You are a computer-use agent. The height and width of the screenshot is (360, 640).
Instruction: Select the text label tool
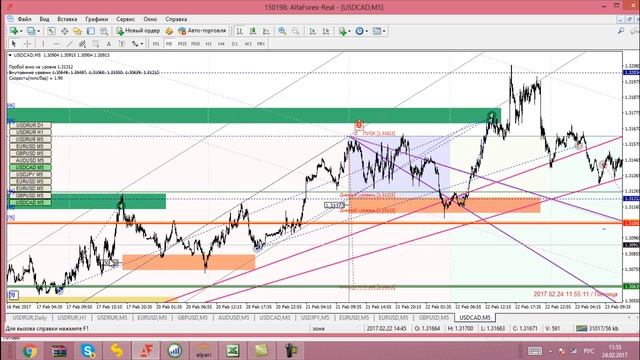coord(121,44)
